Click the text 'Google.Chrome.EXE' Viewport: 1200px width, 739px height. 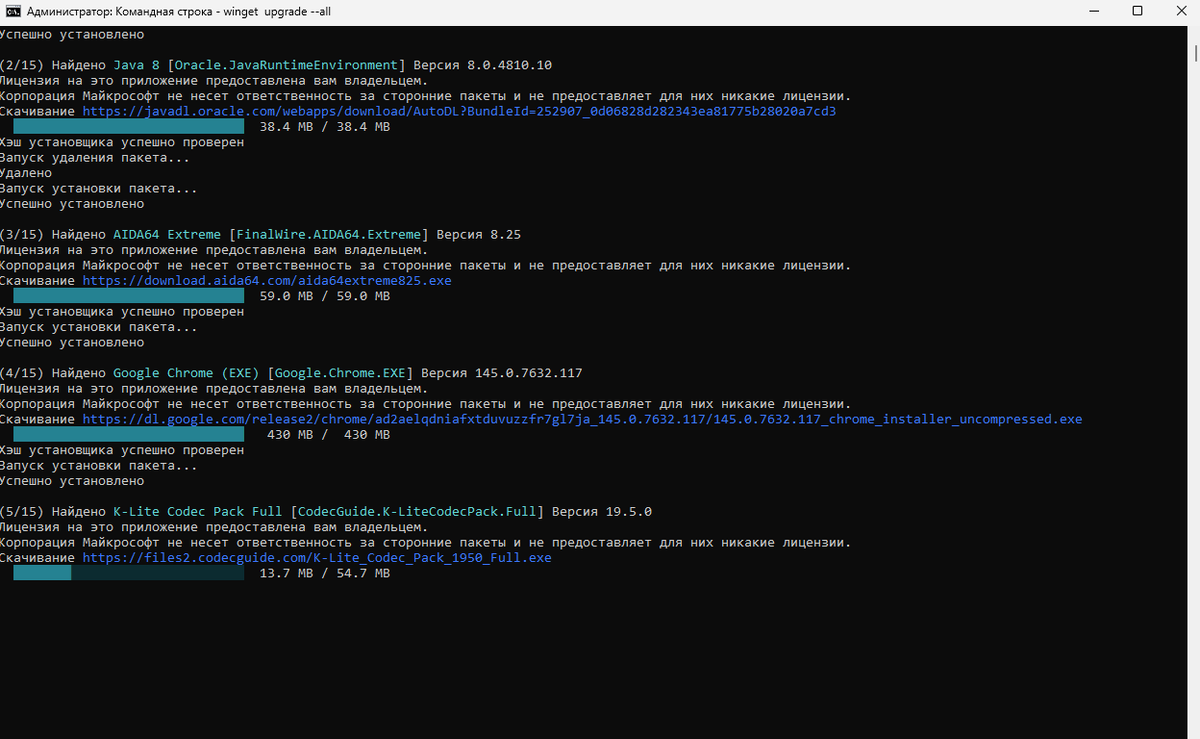point(340,373)
